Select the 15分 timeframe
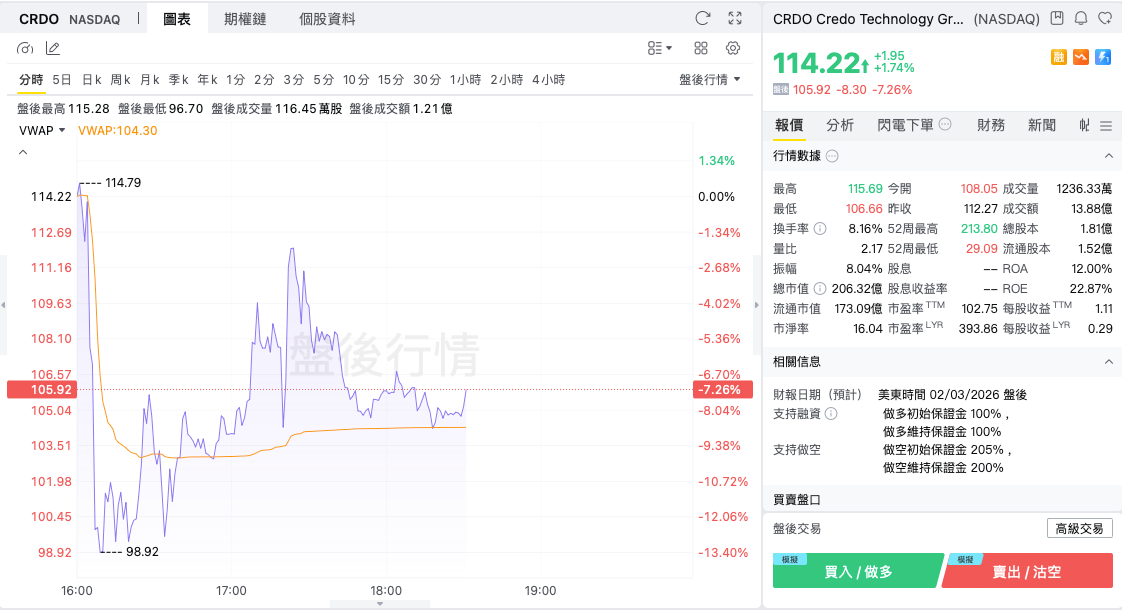The width and height of the screenshot is (1122, 610). coord(391,79)
